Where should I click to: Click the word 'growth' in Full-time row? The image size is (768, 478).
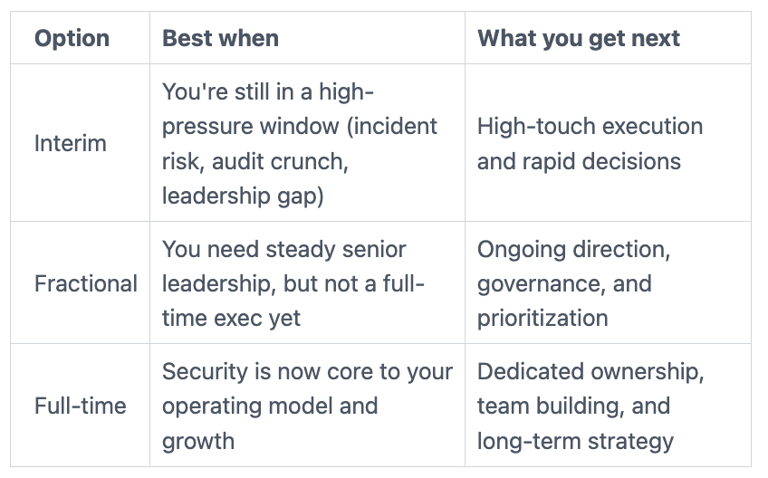(x=198, y=441)
